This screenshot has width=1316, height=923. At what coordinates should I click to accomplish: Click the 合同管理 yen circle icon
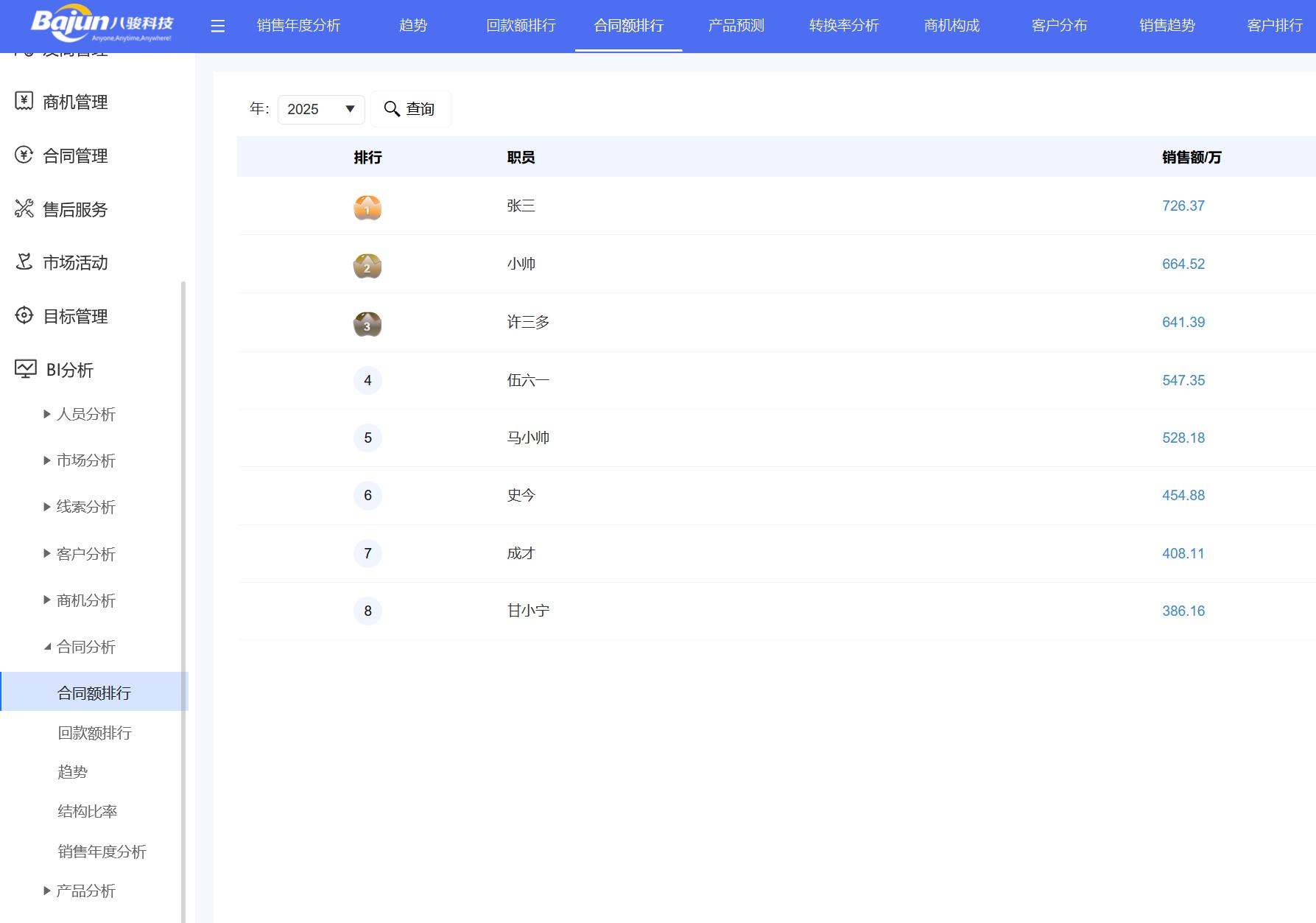[24, 155]
